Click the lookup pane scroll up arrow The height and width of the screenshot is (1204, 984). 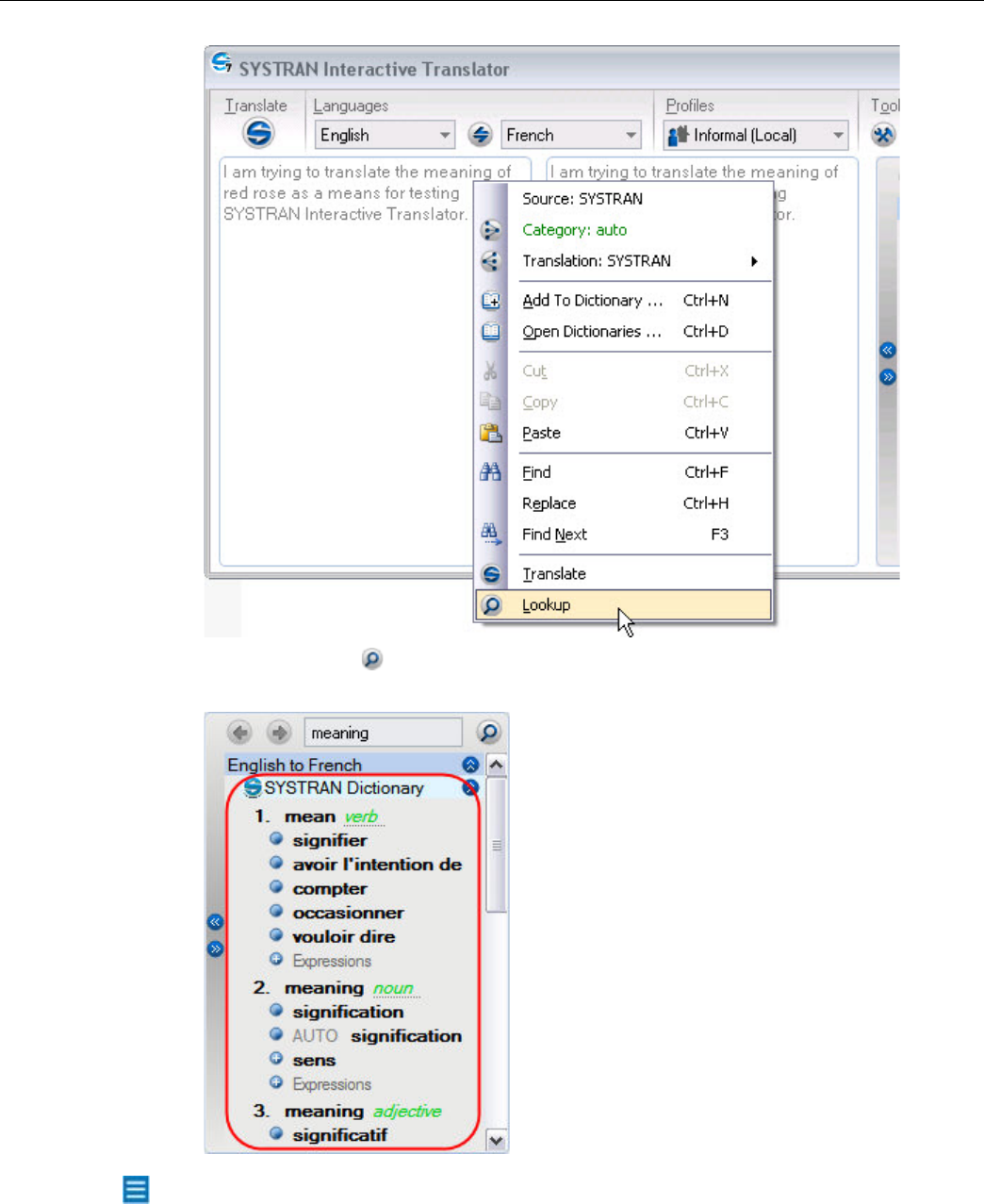click(x=497, y=766)
